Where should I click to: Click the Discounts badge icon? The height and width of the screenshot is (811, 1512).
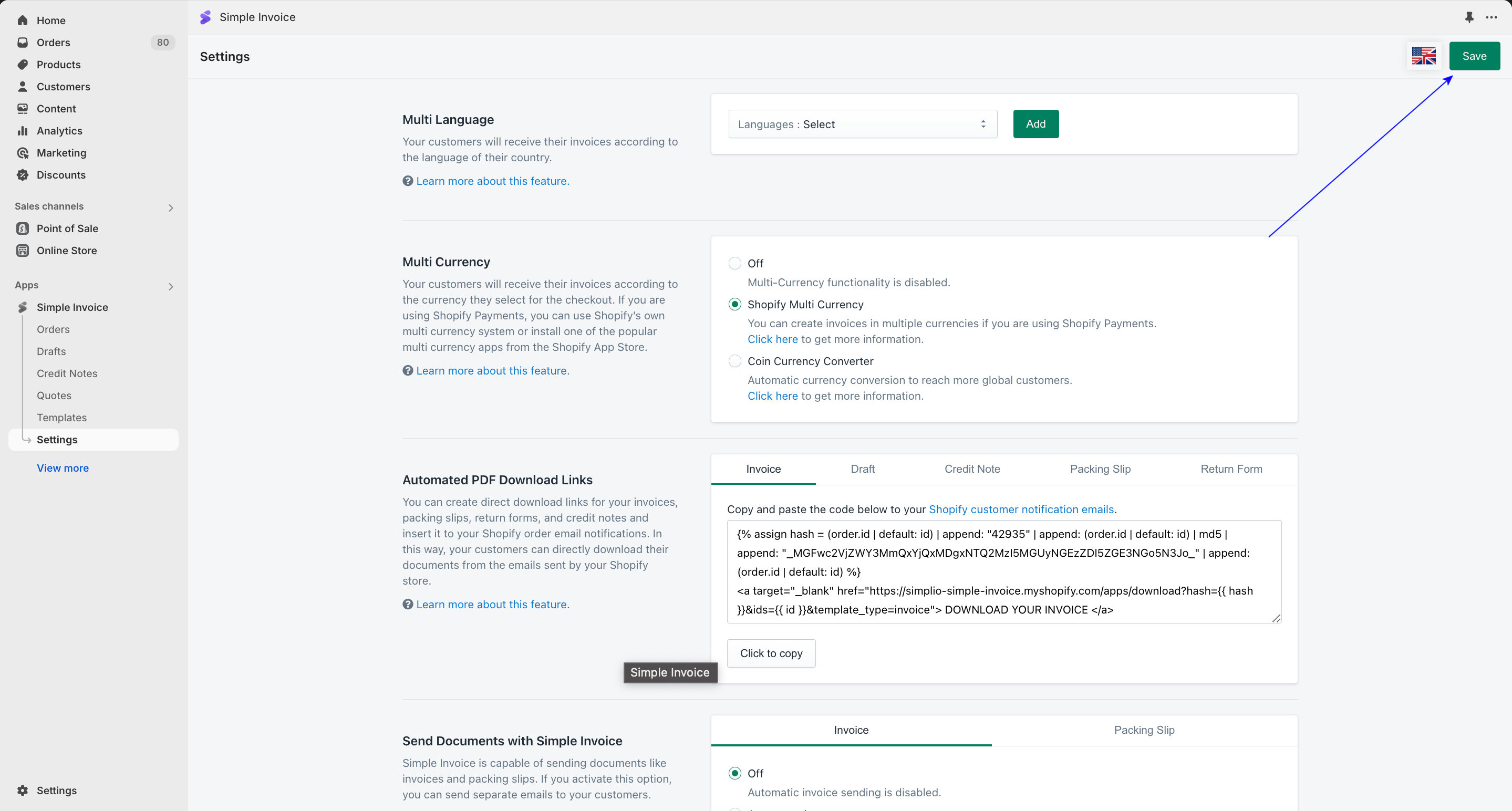[22, 175]
